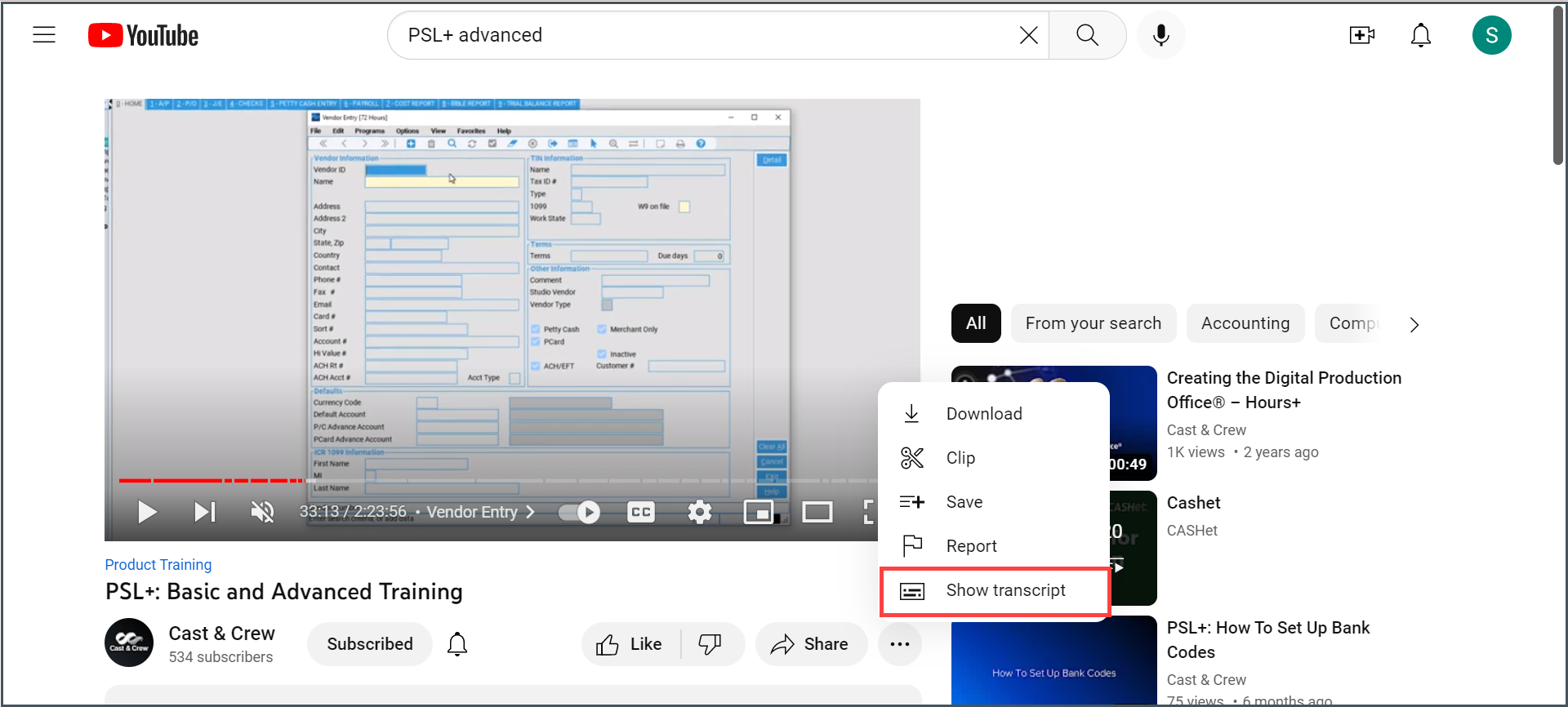Open the Product Training link

158,565
